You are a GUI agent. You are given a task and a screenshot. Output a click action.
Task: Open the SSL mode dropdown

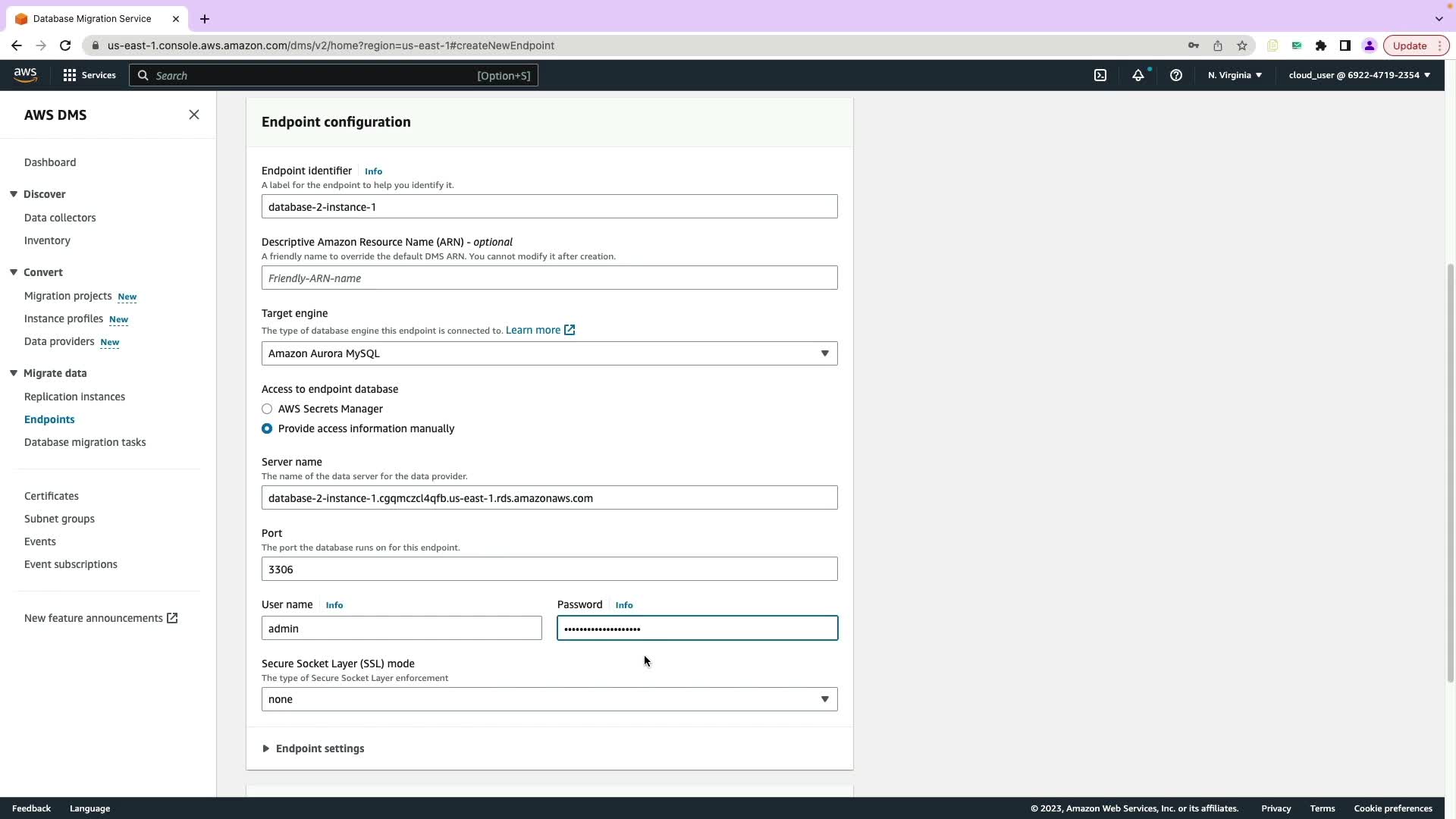point(549,699)
